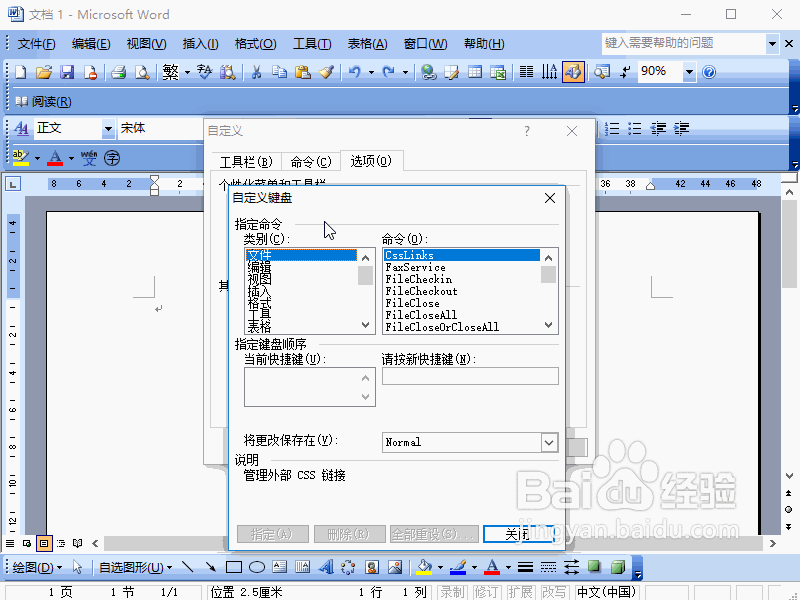Click the Redo arrow icon
Image resolution: width=800 pixels, height=600 pixels.
click(388, 72)
